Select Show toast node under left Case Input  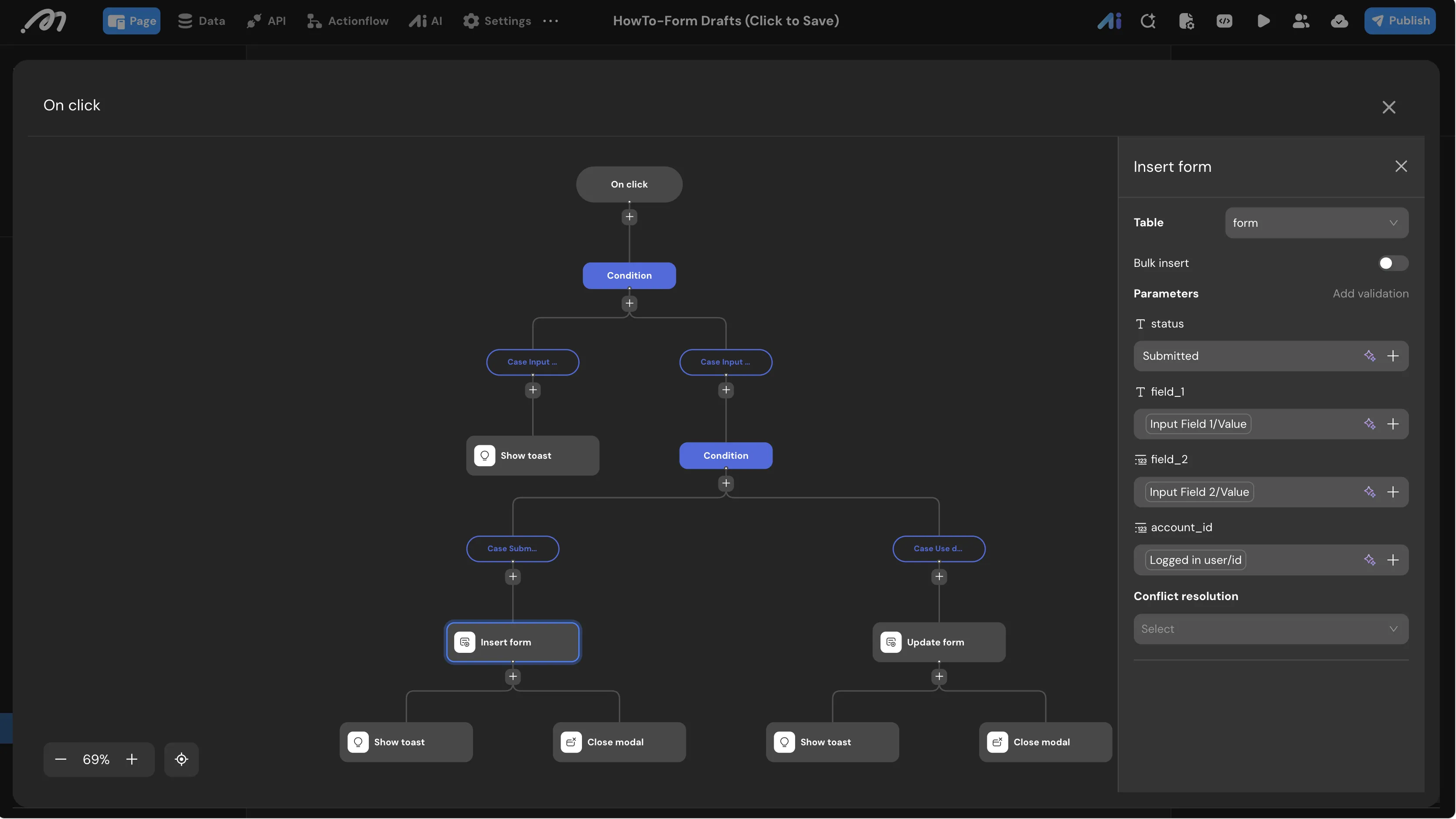click(532, 455)
